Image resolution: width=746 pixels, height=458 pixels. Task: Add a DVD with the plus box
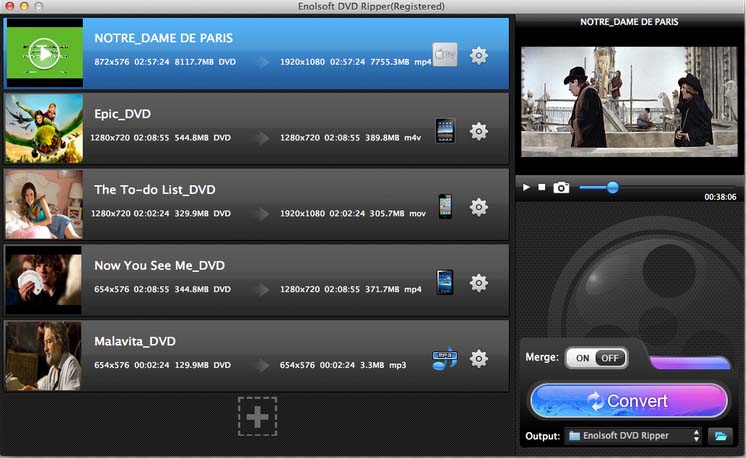pos(257,417)
